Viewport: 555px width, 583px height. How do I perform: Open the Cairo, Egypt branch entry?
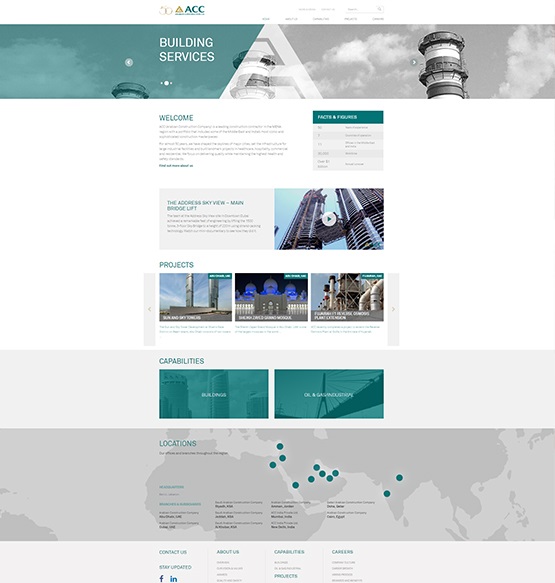tap(347, 515)
